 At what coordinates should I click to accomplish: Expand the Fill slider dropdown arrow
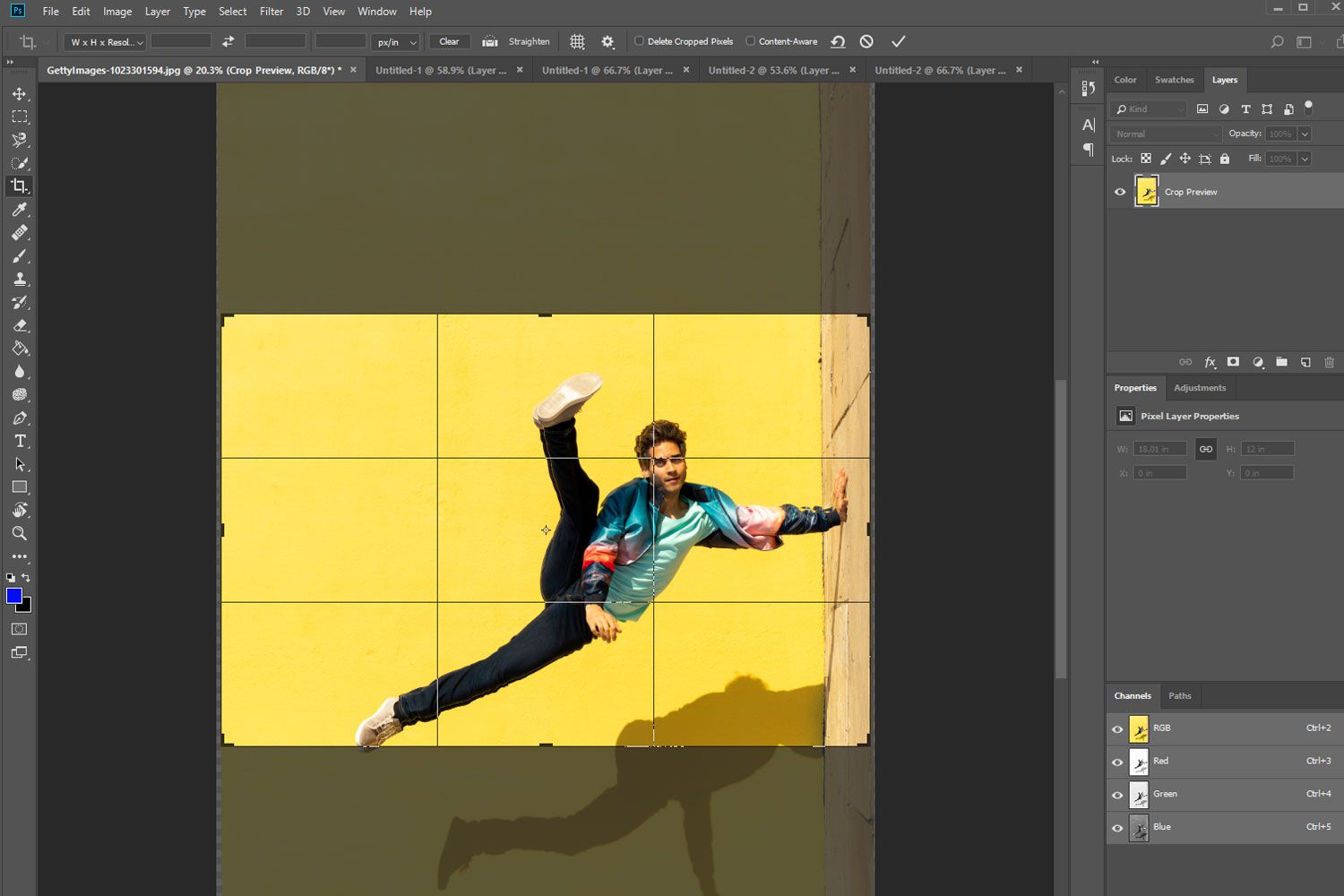click(1305, 159)
